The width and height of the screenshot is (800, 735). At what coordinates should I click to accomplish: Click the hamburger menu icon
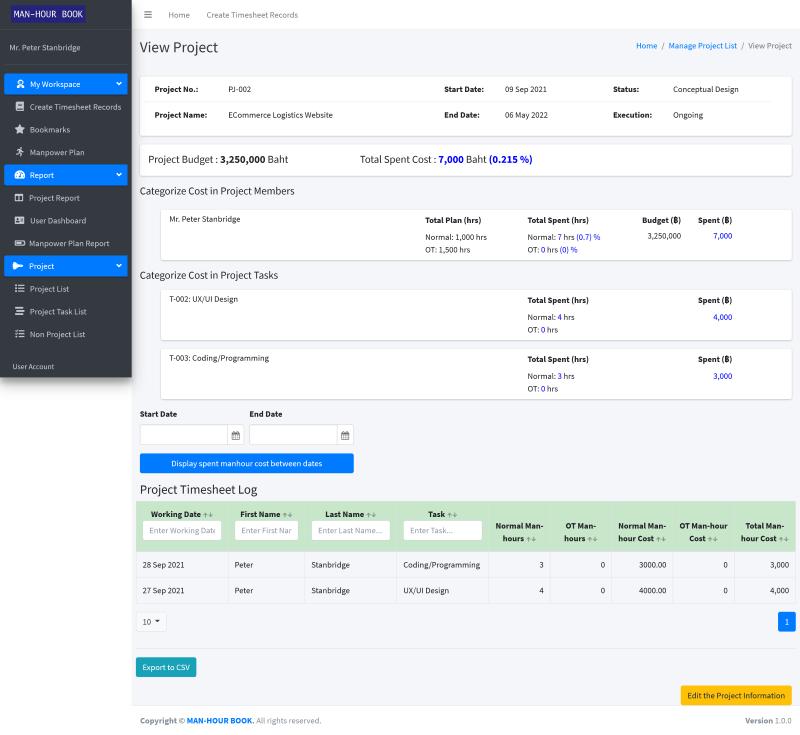point(148,15)
